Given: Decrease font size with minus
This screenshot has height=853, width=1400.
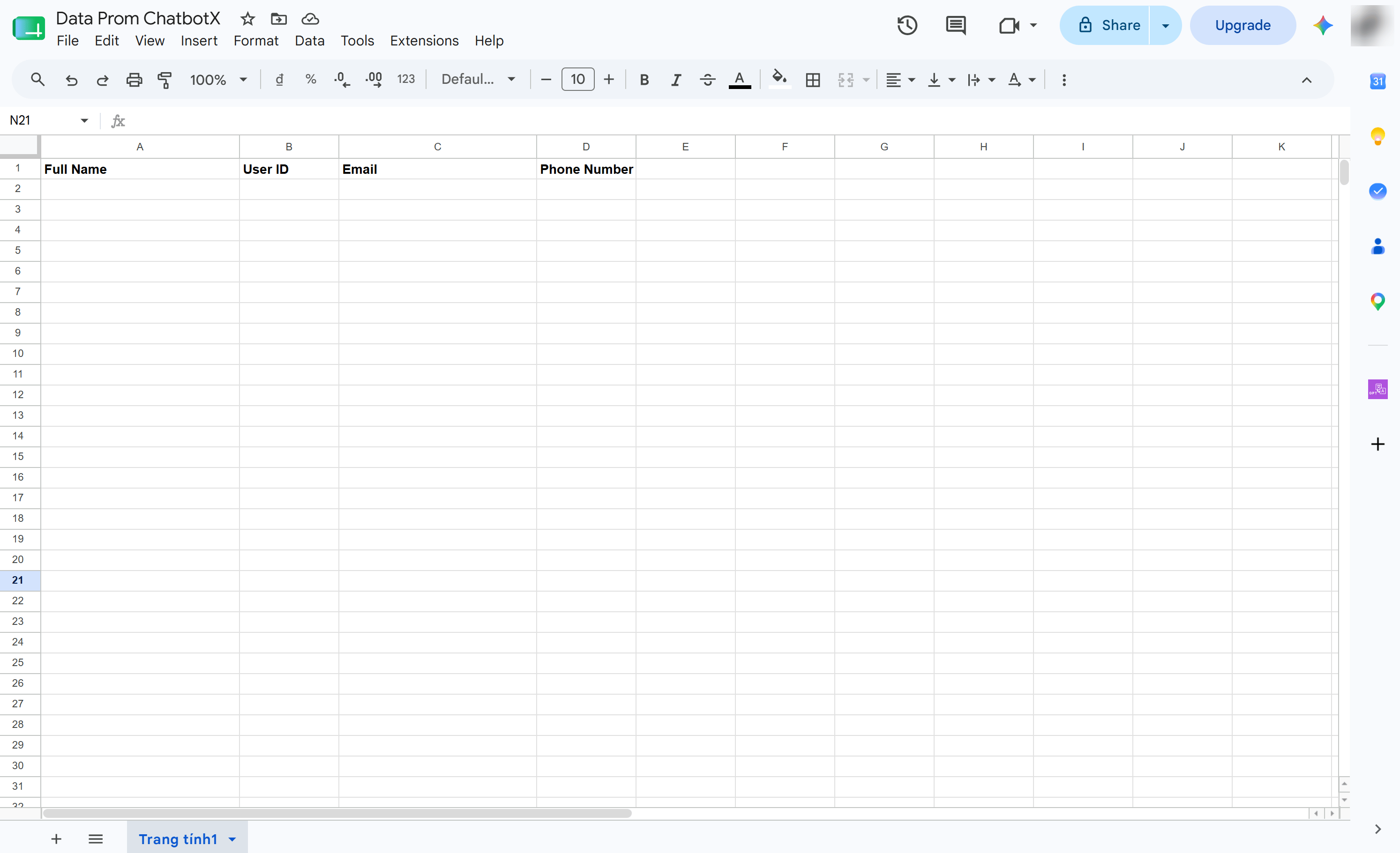Looking at the screenshot, I should [x=546, y=80].
